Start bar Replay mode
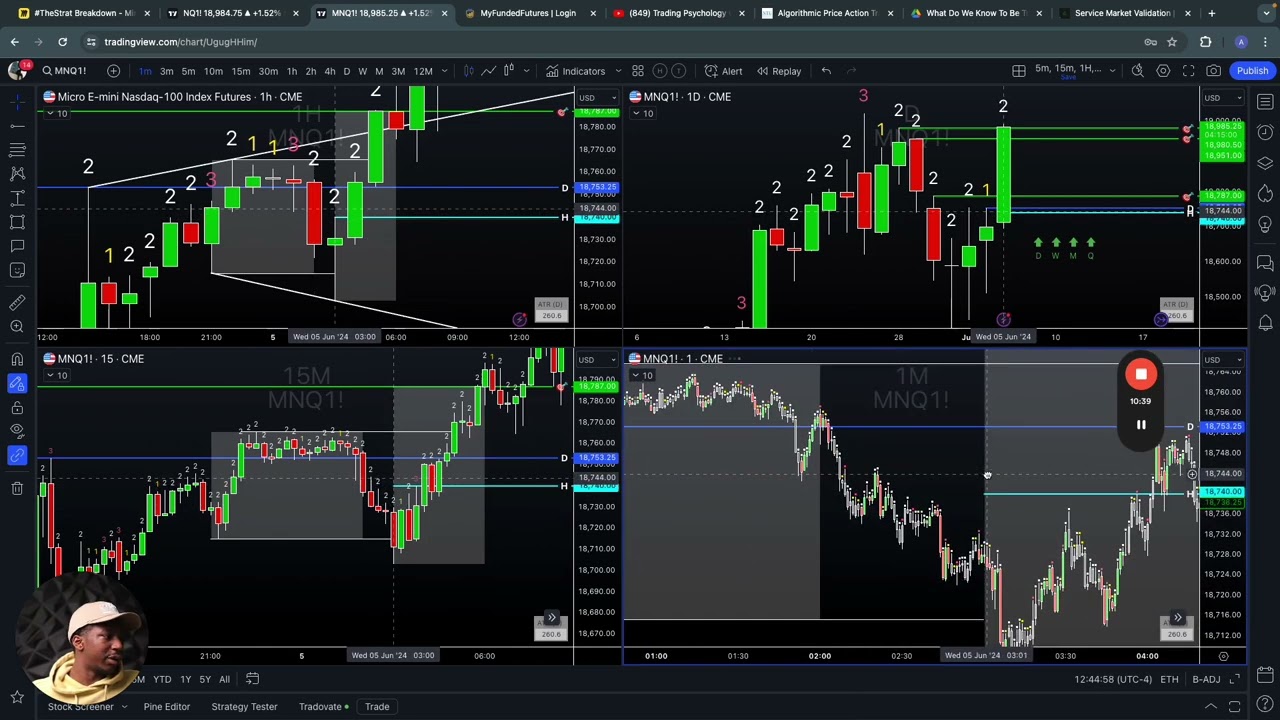This screenshot has height=720, width=1280. (778, 71)
